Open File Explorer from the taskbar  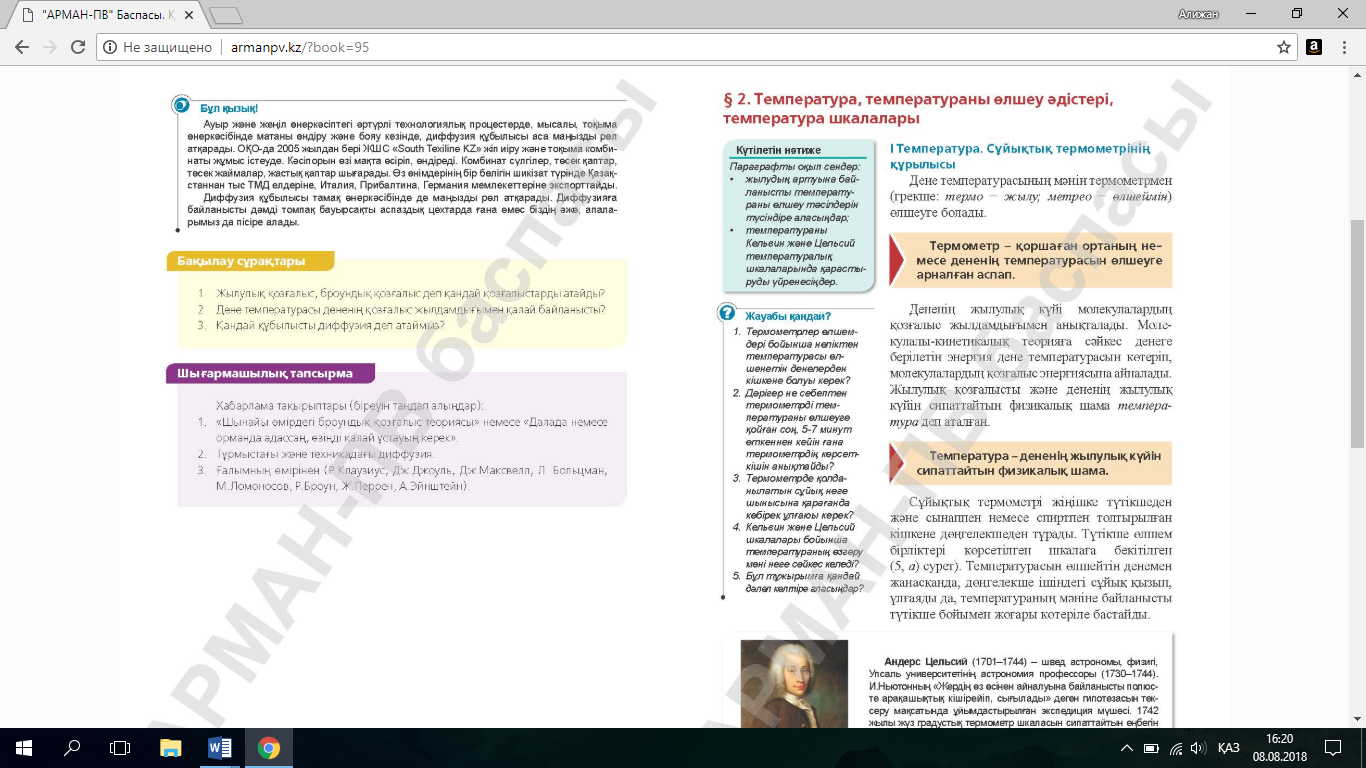pos(171,747)
